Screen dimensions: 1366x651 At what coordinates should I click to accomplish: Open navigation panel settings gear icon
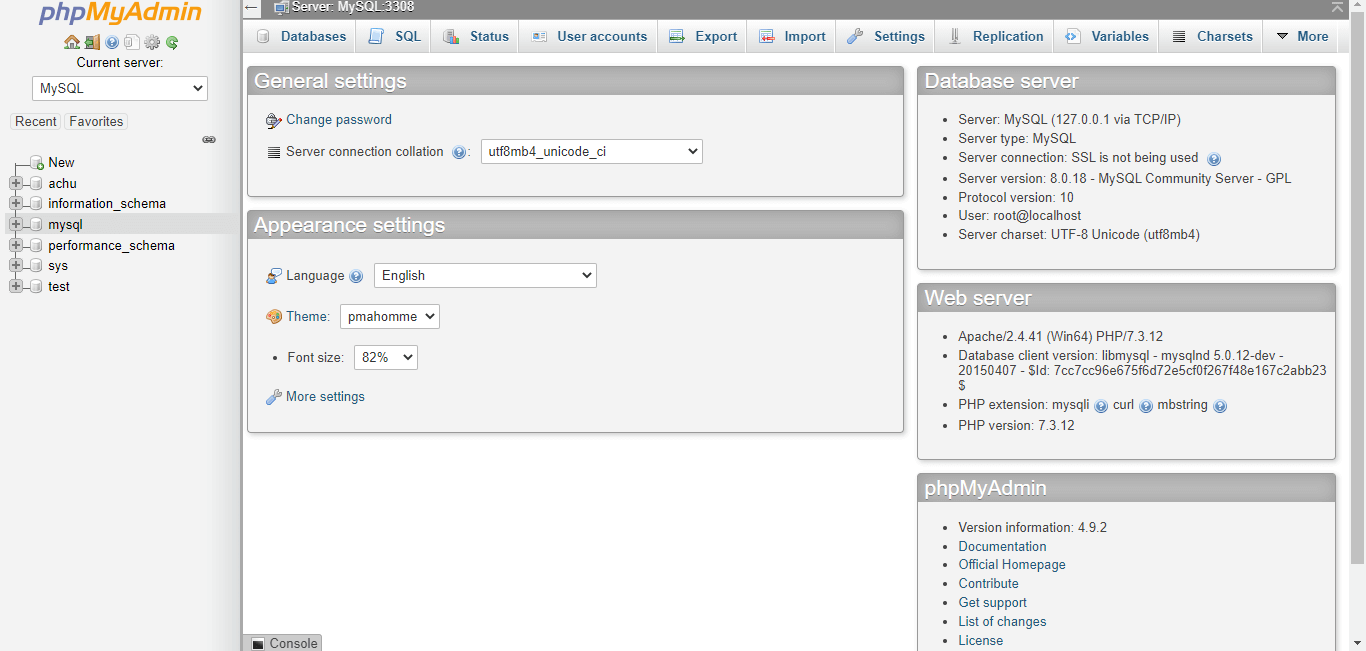(x=152, y=43)
